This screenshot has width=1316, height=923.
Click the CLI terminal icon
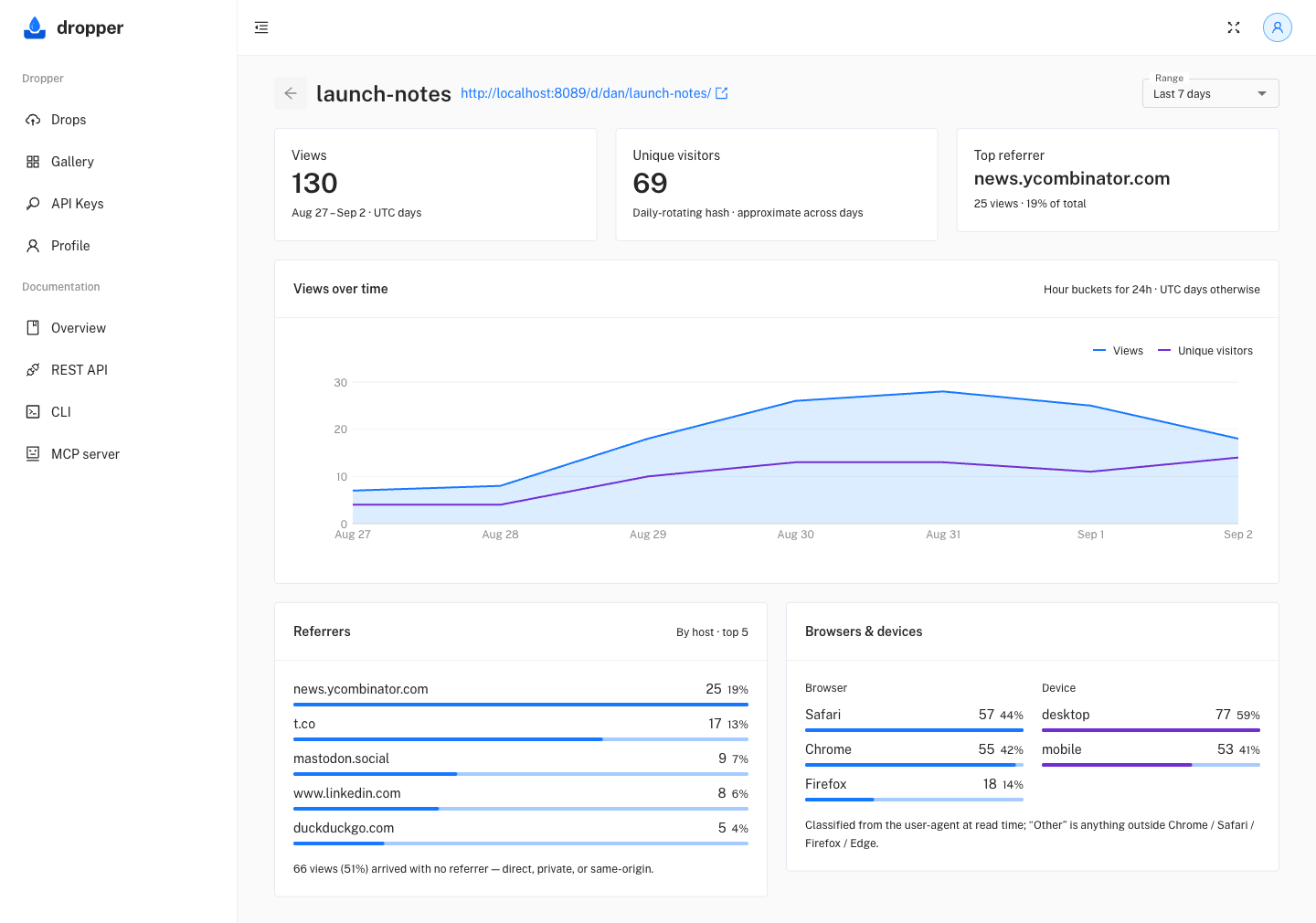(x=33, y=412)
